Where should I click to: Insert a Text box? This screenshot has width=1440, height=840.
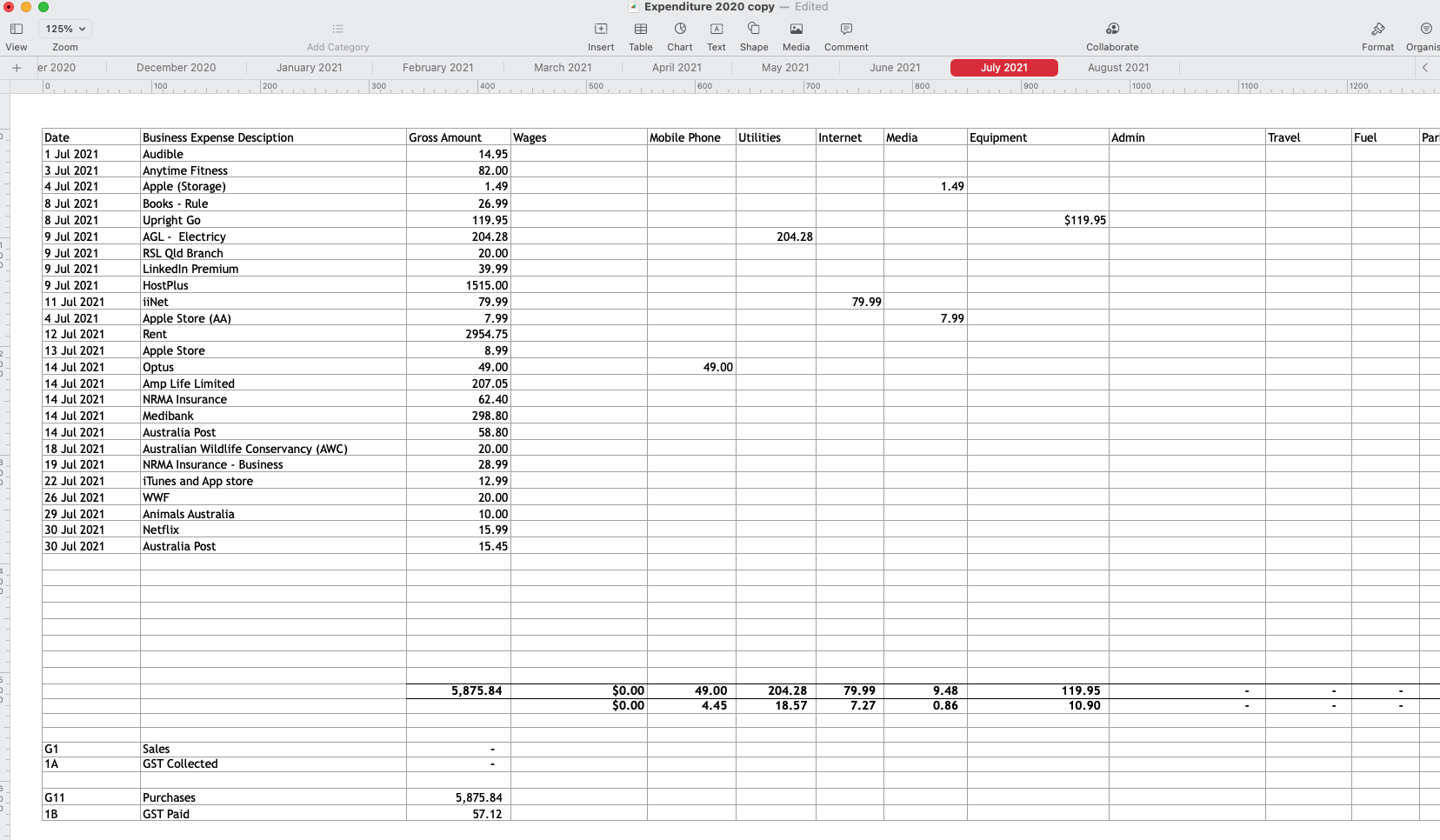tap(717, 29)
